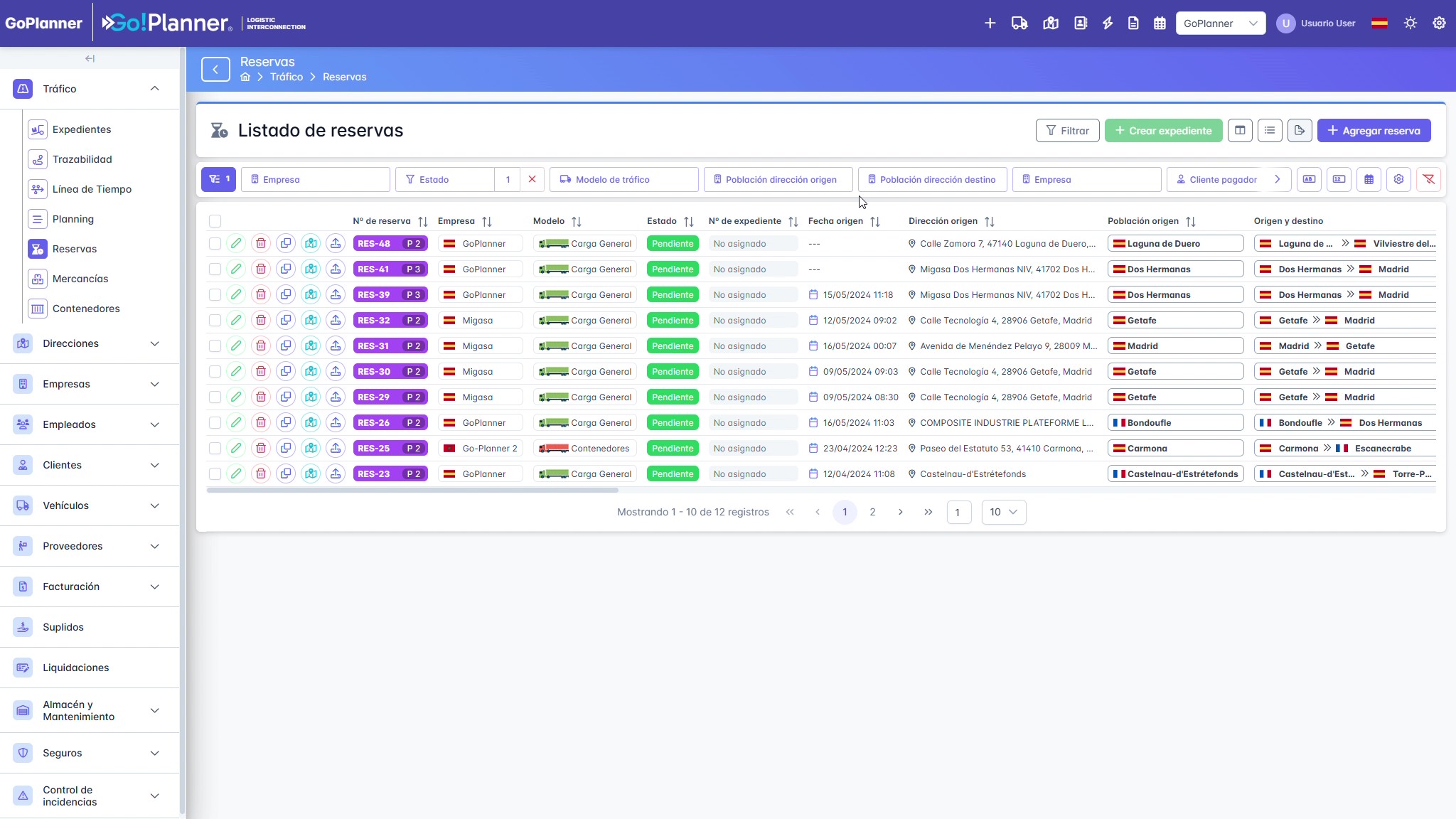The width and height of the screenshot is (1456, 819).
Task: Select all rows with header checkbox
Action: pos(215,222)
